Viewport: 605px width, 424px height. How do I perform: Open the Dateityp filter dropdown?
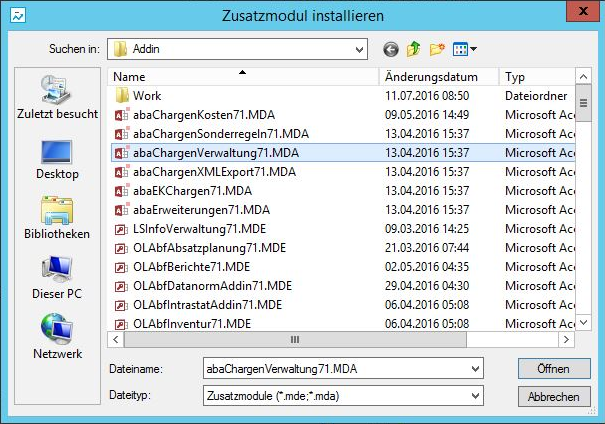pyautogui.click(x=474, y=396)
